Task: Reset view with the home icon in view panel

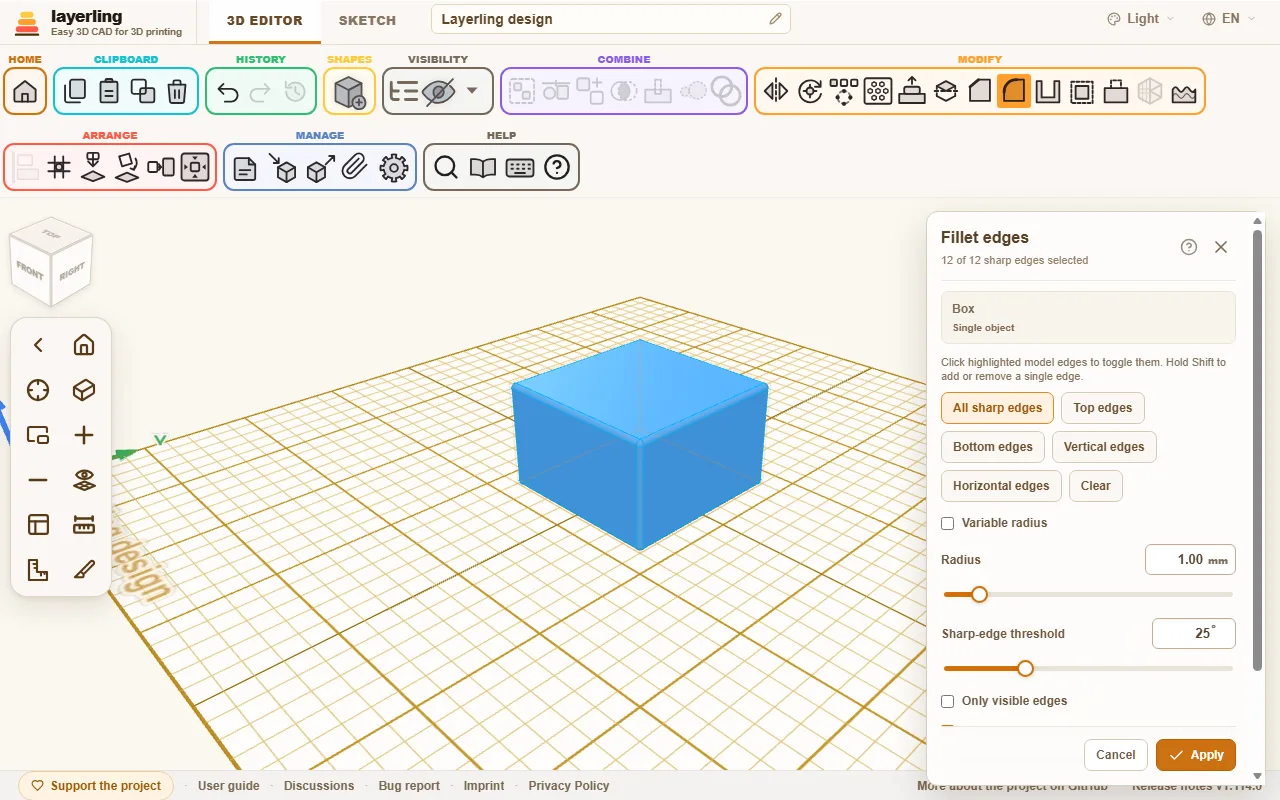Action: pyautogui.click(x=84, y=345)
